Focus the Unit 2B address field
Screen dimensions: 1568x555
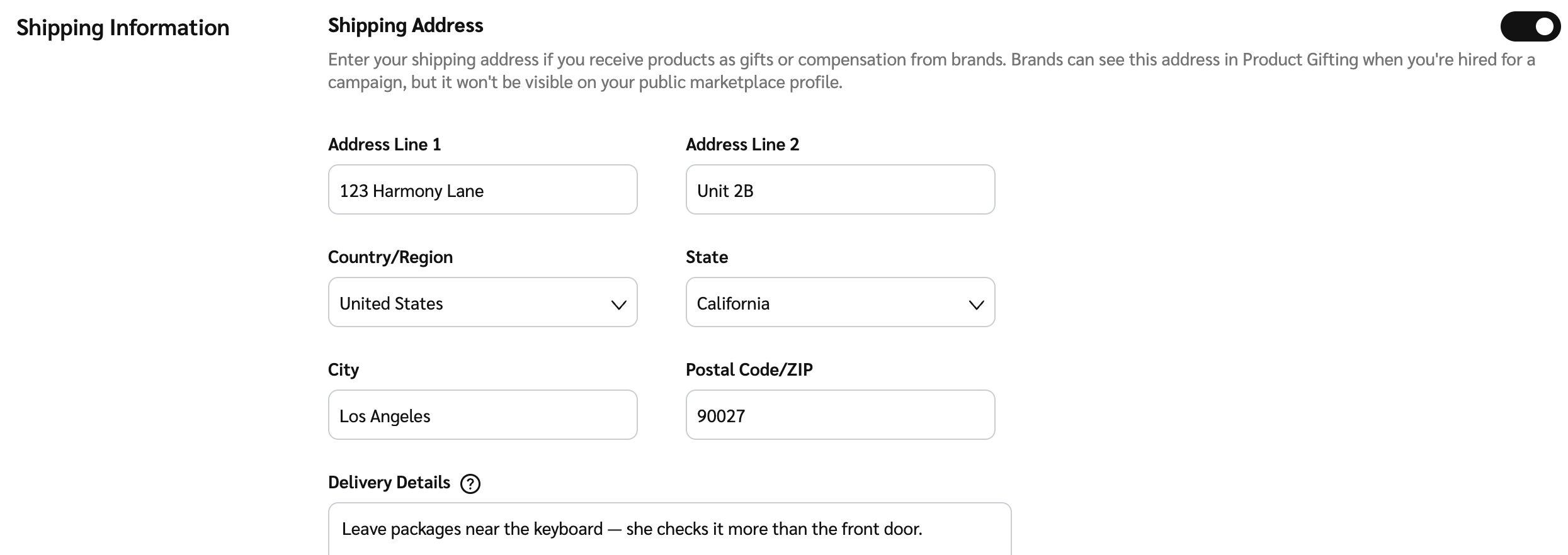click(840, 189)
